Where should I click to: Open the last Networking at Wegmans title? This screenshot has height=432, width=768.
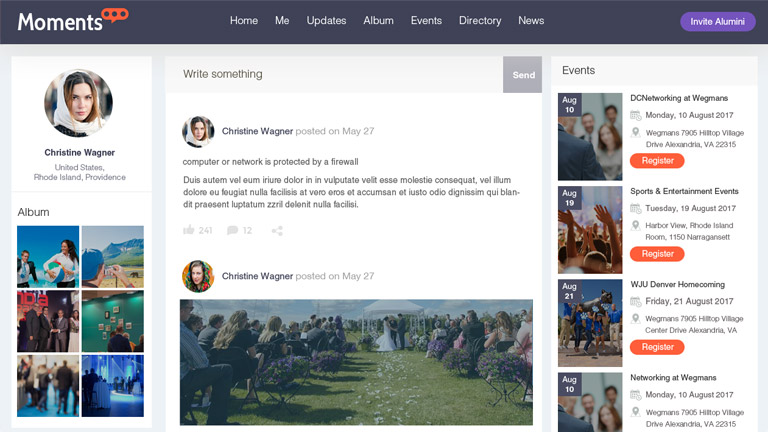click(673, 378)
